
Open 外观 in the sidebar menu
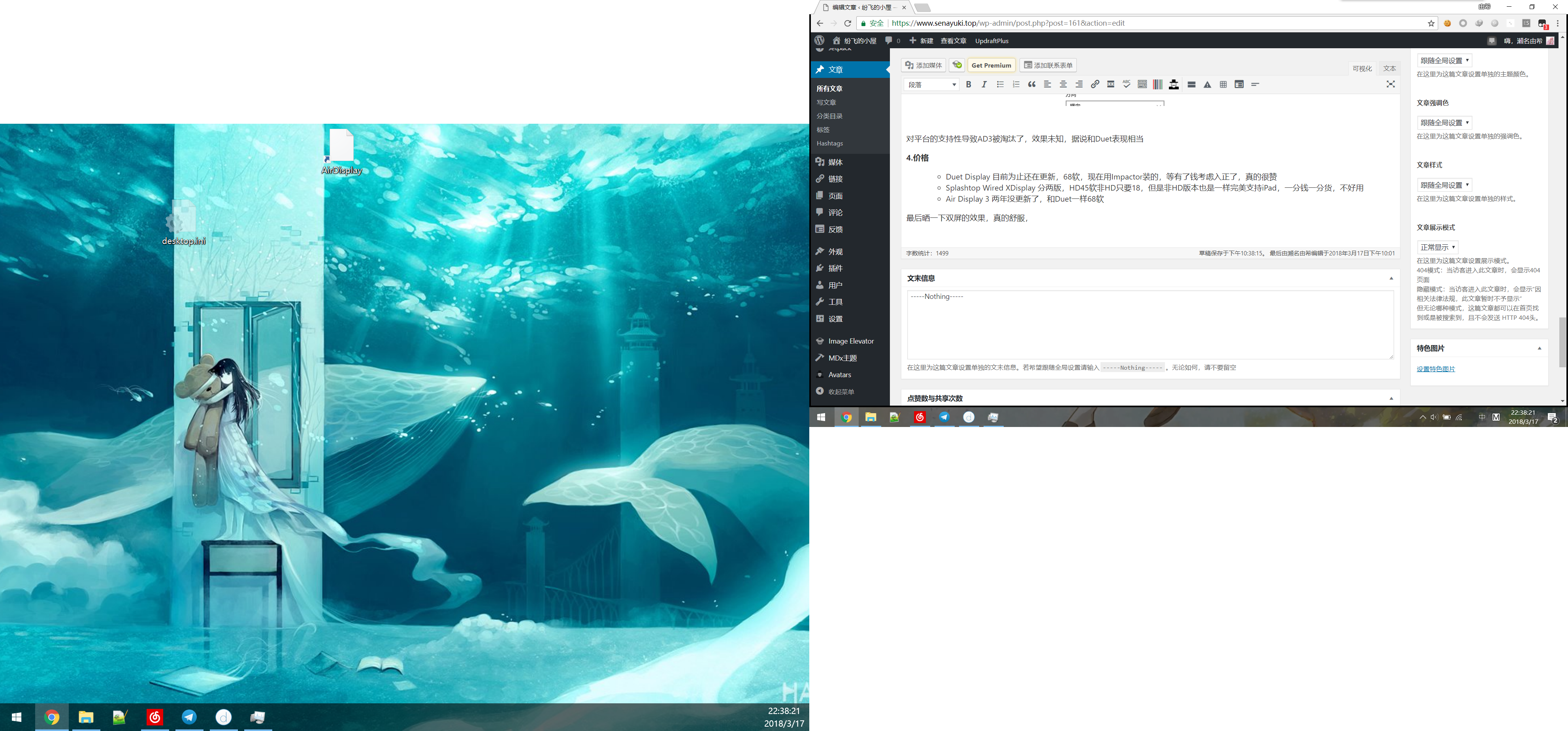tap(850, 251)
